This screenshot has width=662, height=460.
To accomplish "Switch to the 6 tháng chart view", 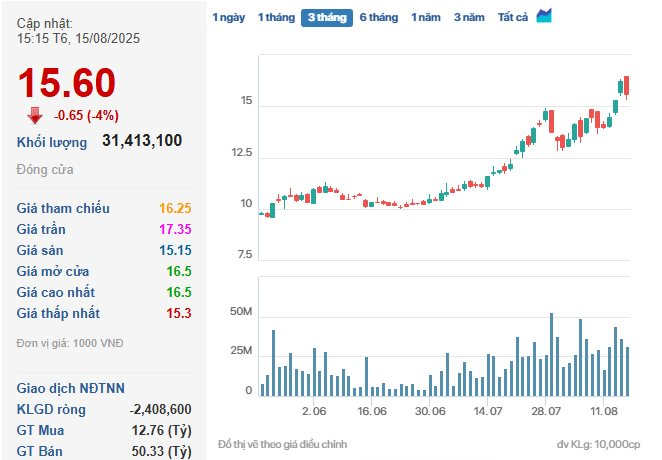I will (378, 17).
